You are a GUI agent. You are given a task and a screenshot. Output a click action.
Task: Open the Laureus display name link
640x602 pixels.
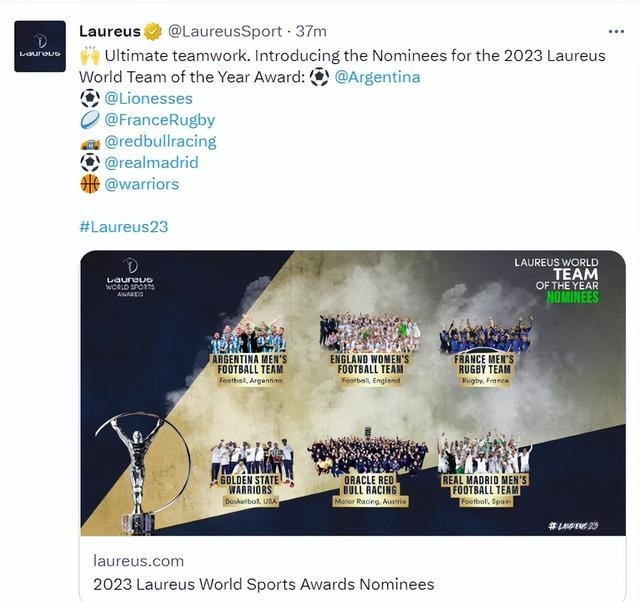[109, 31]
